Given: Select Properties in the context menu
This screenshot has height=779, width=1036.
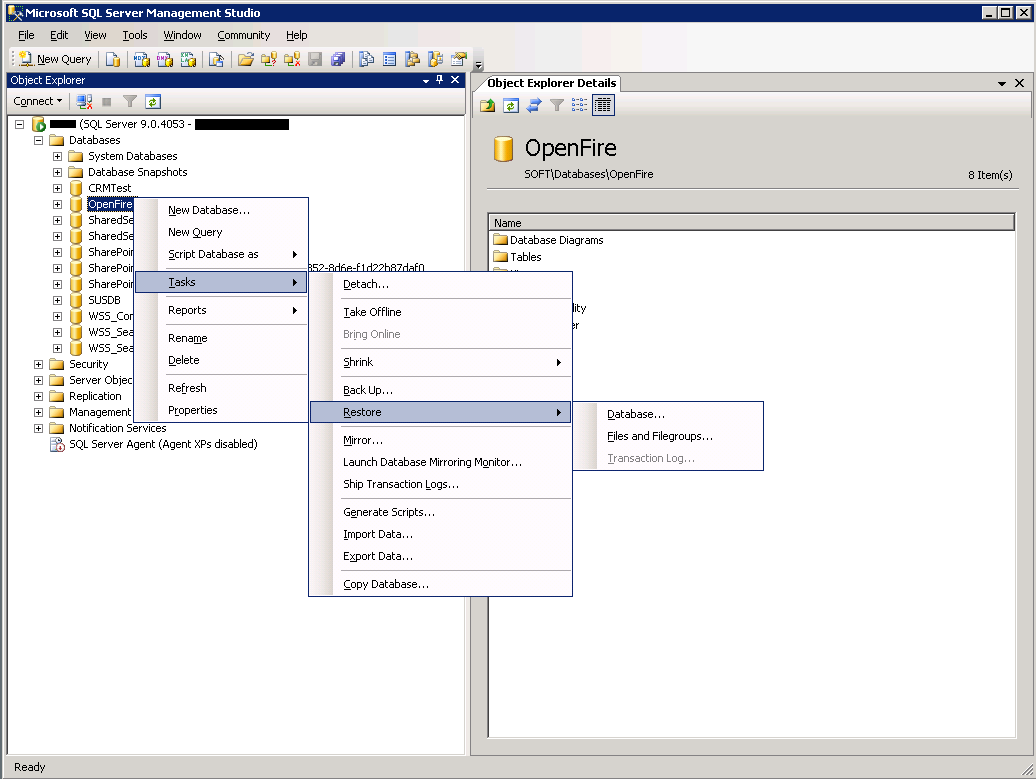Looking at the screenshot, I should pos(221,410).
